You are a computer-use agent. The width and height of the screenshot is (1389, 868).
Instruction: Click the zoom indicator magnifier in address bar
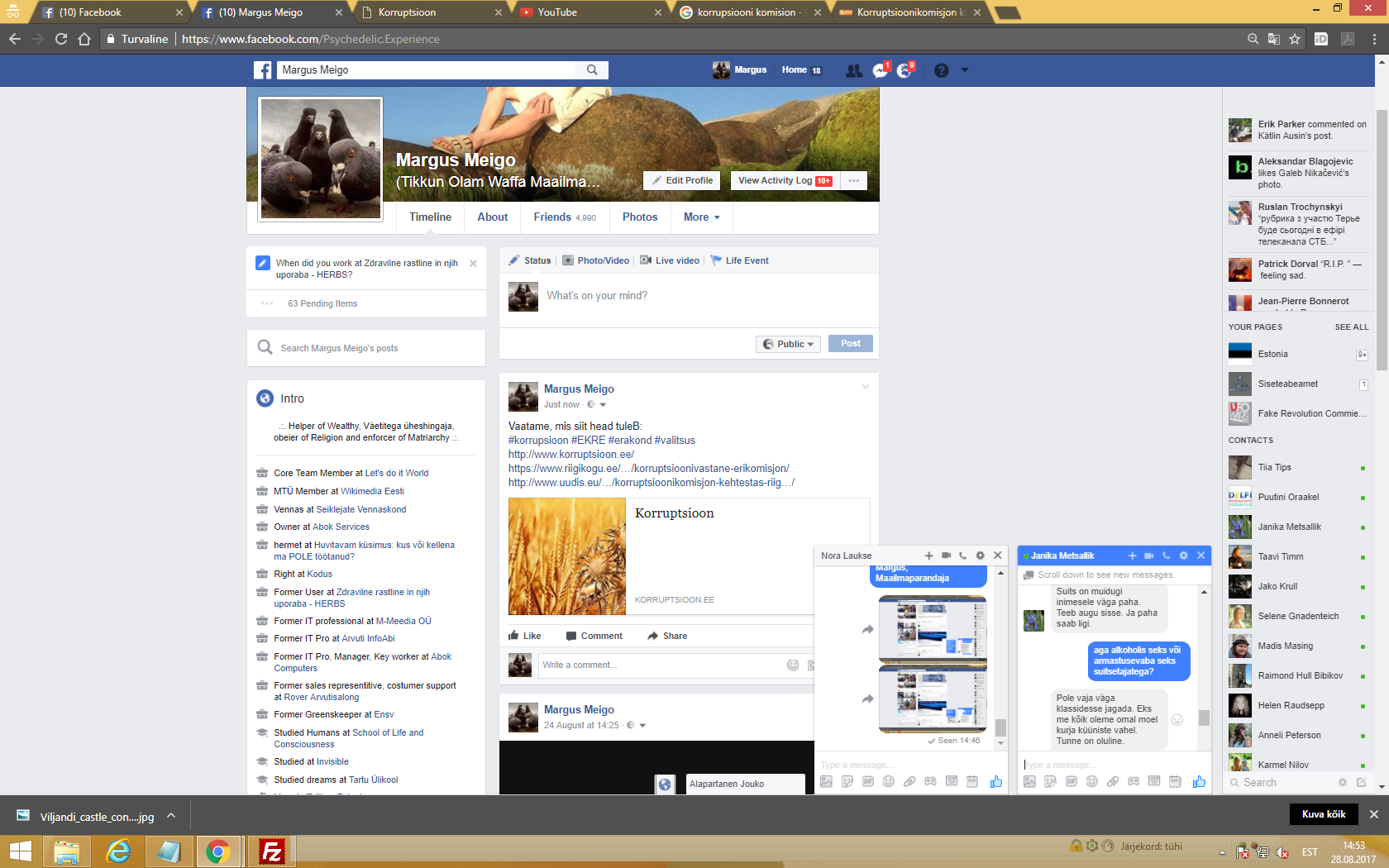1253,39
